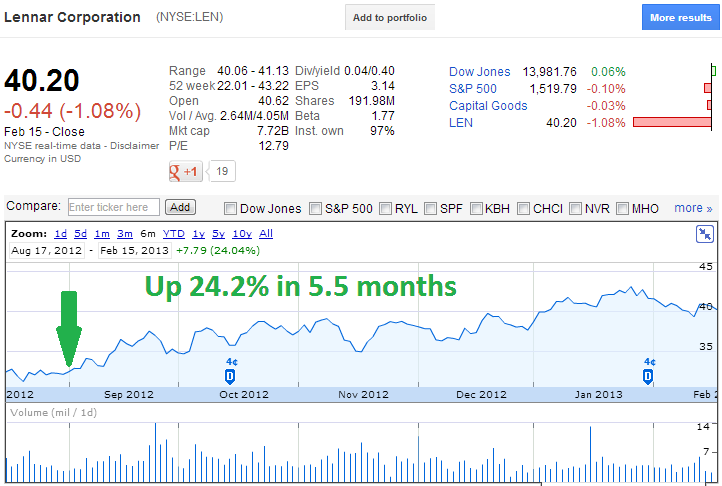
Task: Focus the Enter ticker here field
Action: click(114, 207)
